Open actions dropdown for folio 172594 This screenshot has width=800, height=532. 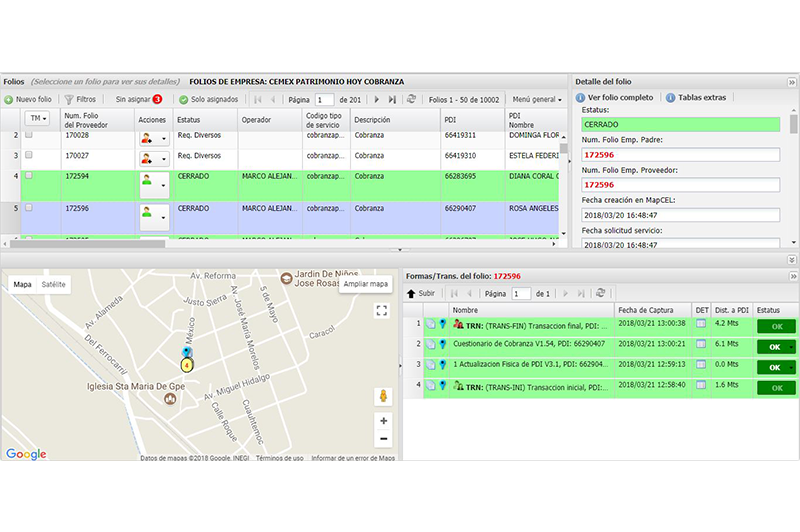[x=163, y=185]
